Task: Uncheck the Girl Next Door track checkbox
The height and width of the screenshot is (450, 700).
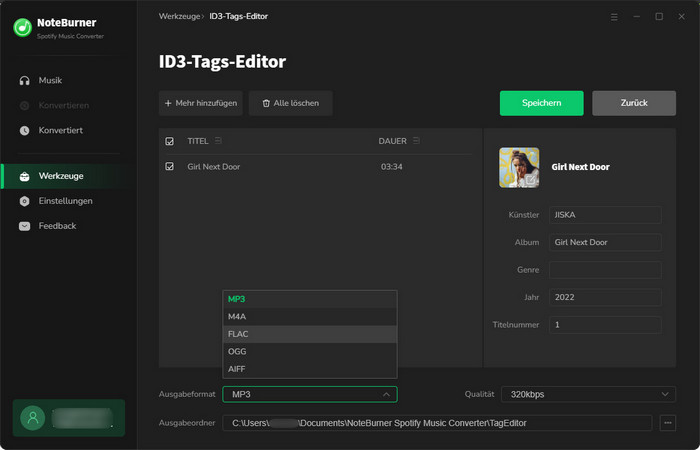Action: pos(170,167)
